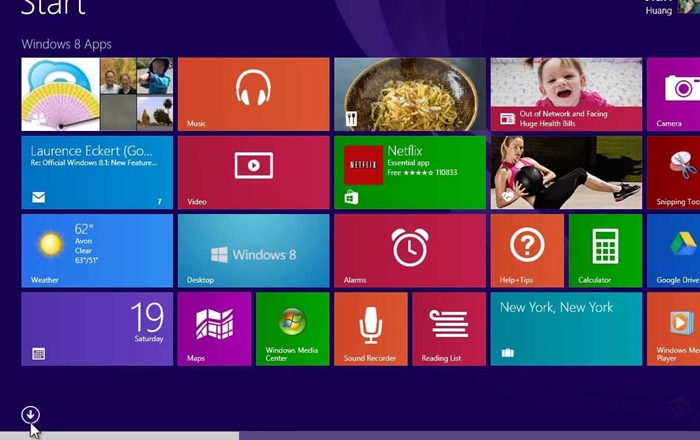Open the People tile with photo collage
Image resolution: width=700 pixels, height=440 pixels.
97,94
